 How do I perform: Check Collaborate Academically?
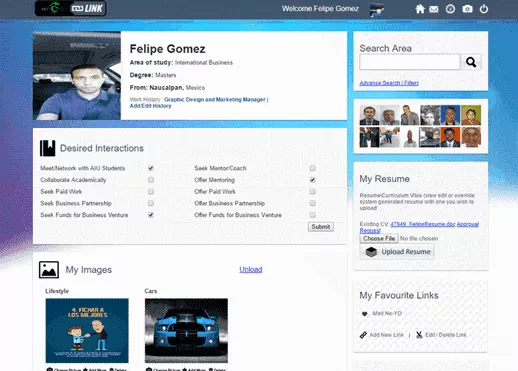[151, 180]
